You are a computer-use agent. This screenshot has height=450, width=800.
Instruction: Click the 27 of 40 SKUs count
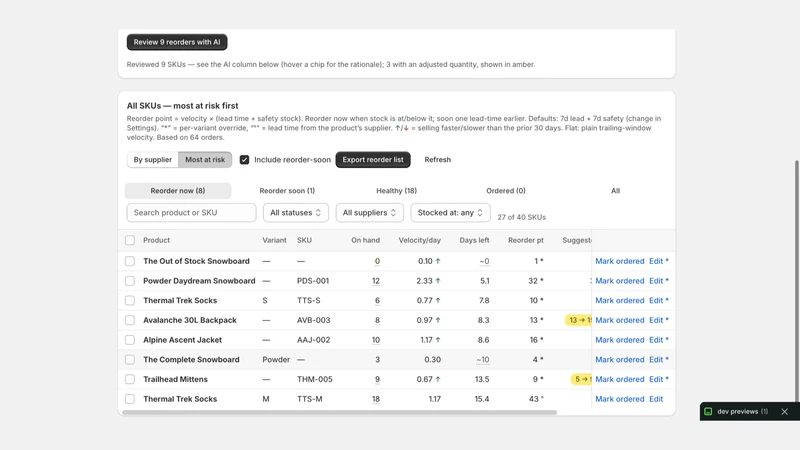(x=521, y=217)
